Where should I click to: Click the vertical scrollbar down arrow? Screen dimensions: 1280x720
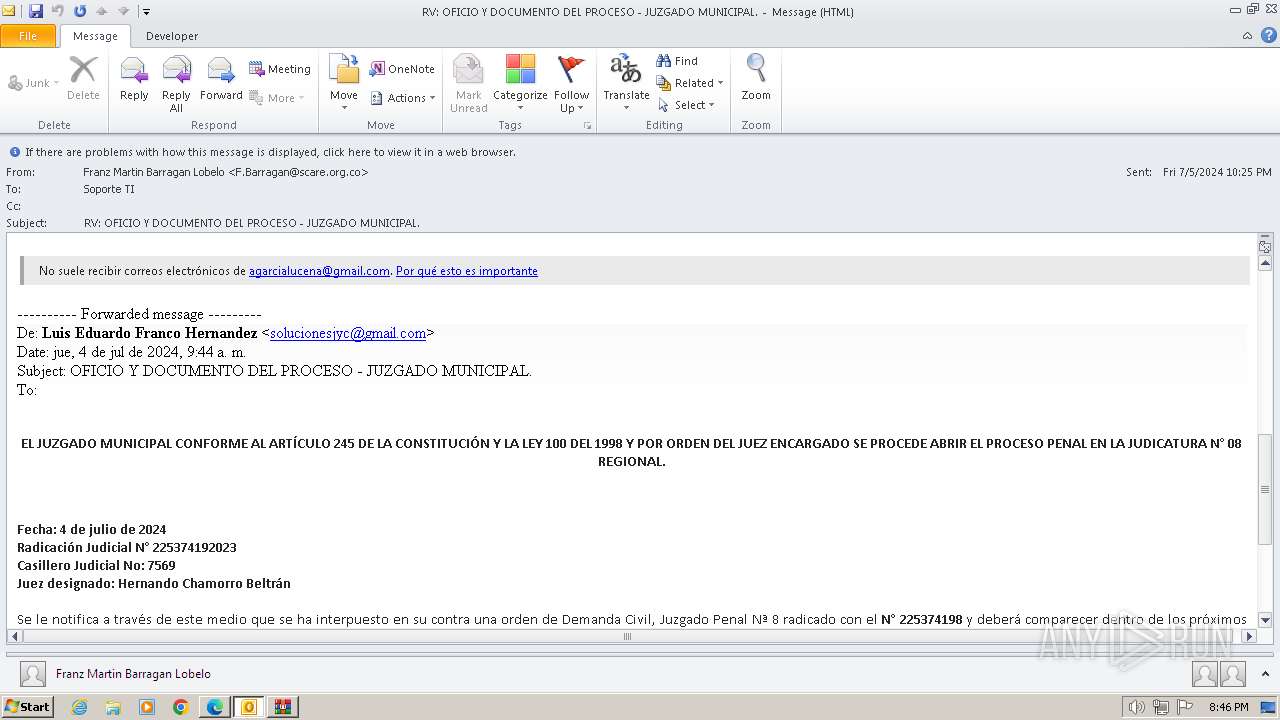click(x=1265, y=620)
